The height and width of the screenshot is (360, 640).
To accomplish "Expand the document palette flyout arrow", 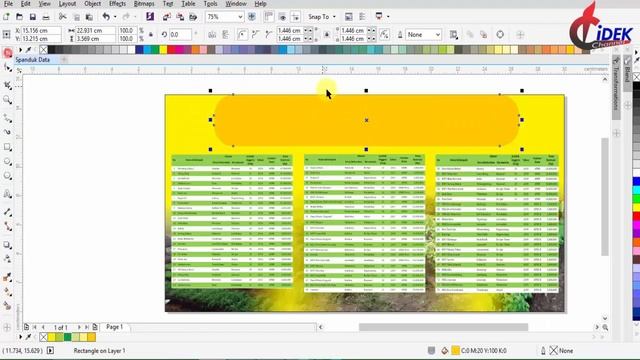I will click(20, 337).
